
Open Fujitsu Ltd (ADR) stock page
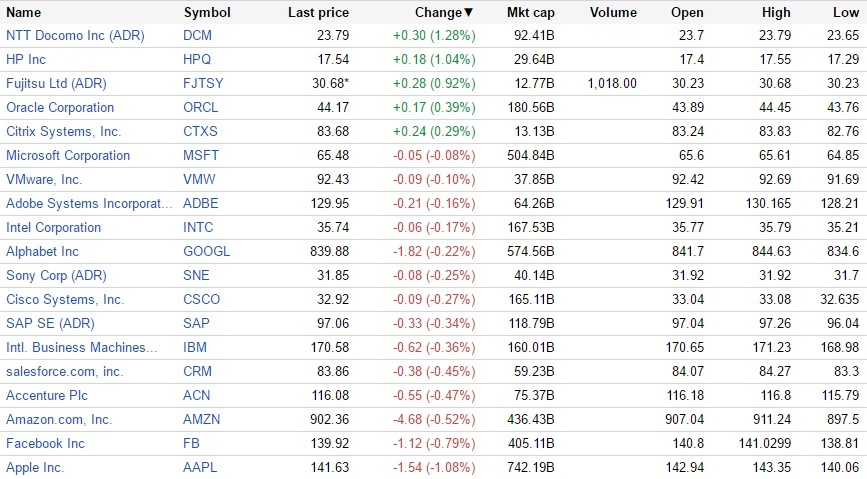[56, 84]
